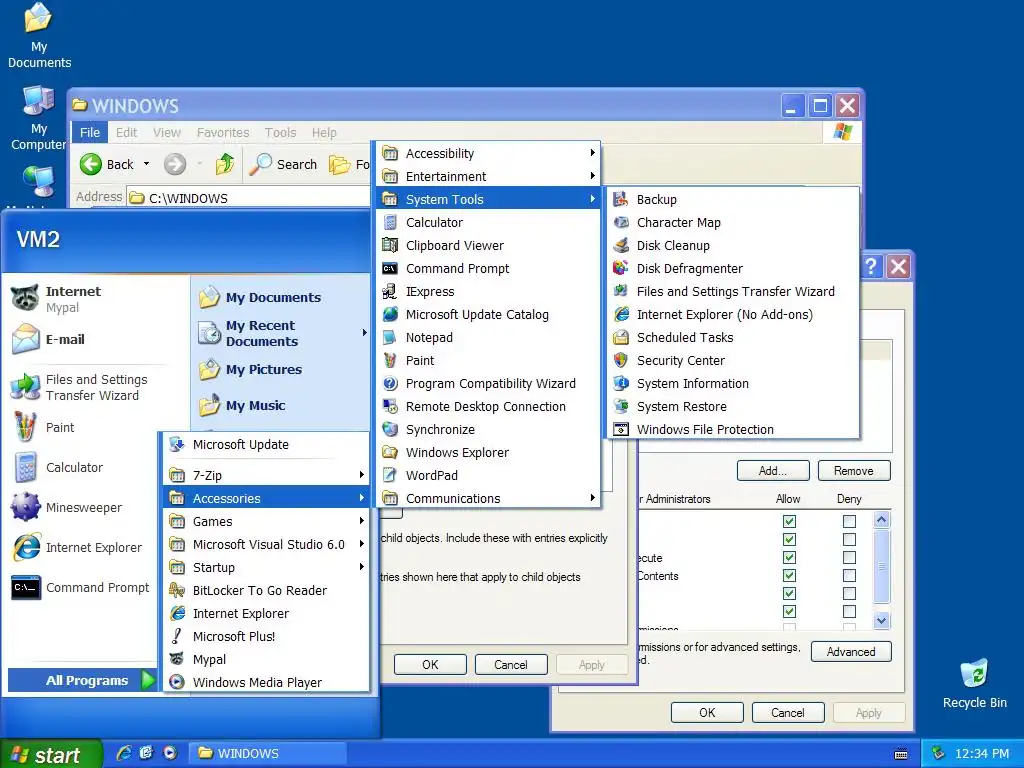
Task: Toggle Allow checkbox below the 'Contents' row
Action: [789, 593]
